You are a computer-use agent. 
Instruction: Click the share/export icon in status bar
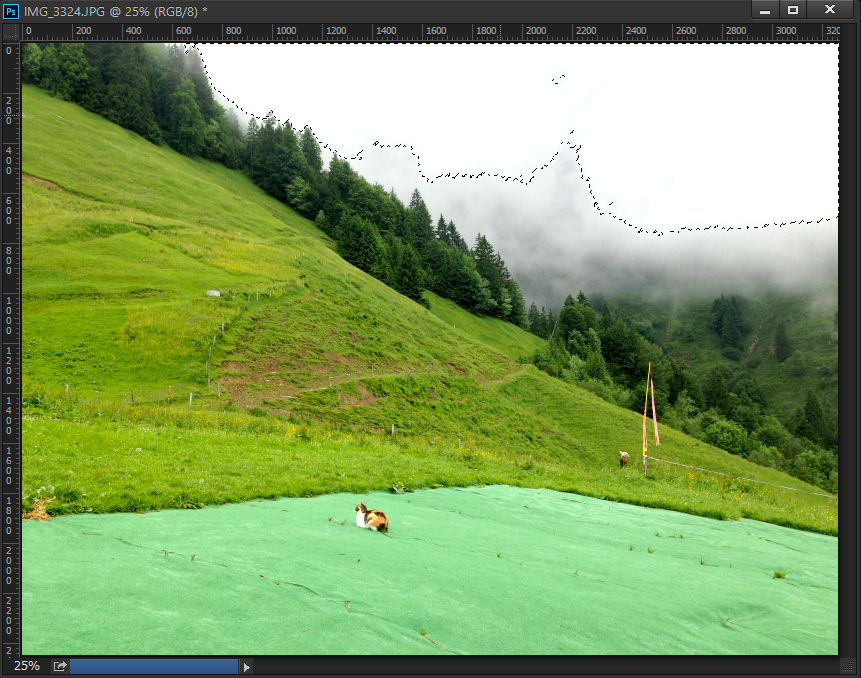[x=59, y=666]
